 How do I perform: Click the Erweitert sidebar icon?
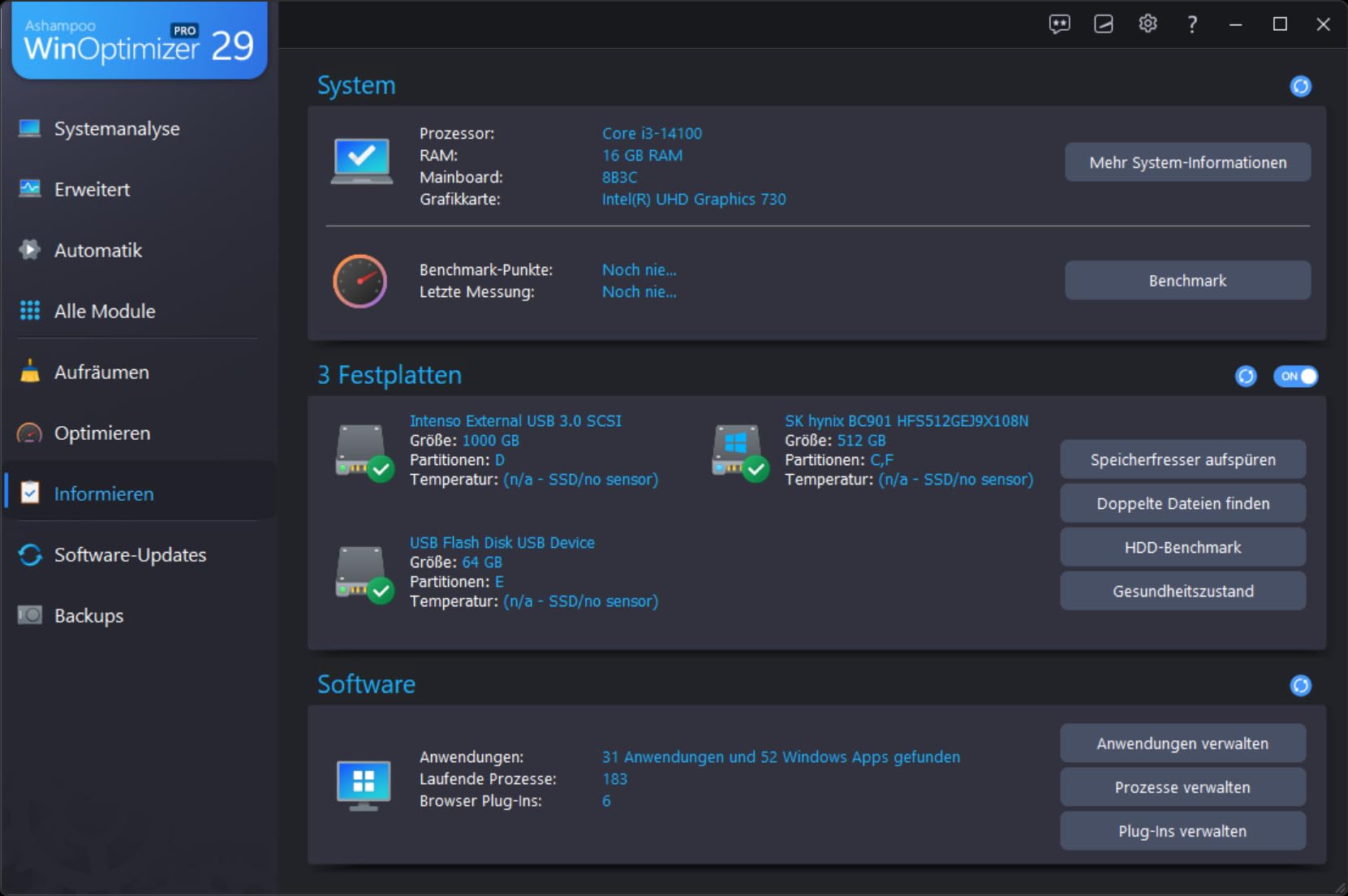pyautogui.click(x=30, y=189)
